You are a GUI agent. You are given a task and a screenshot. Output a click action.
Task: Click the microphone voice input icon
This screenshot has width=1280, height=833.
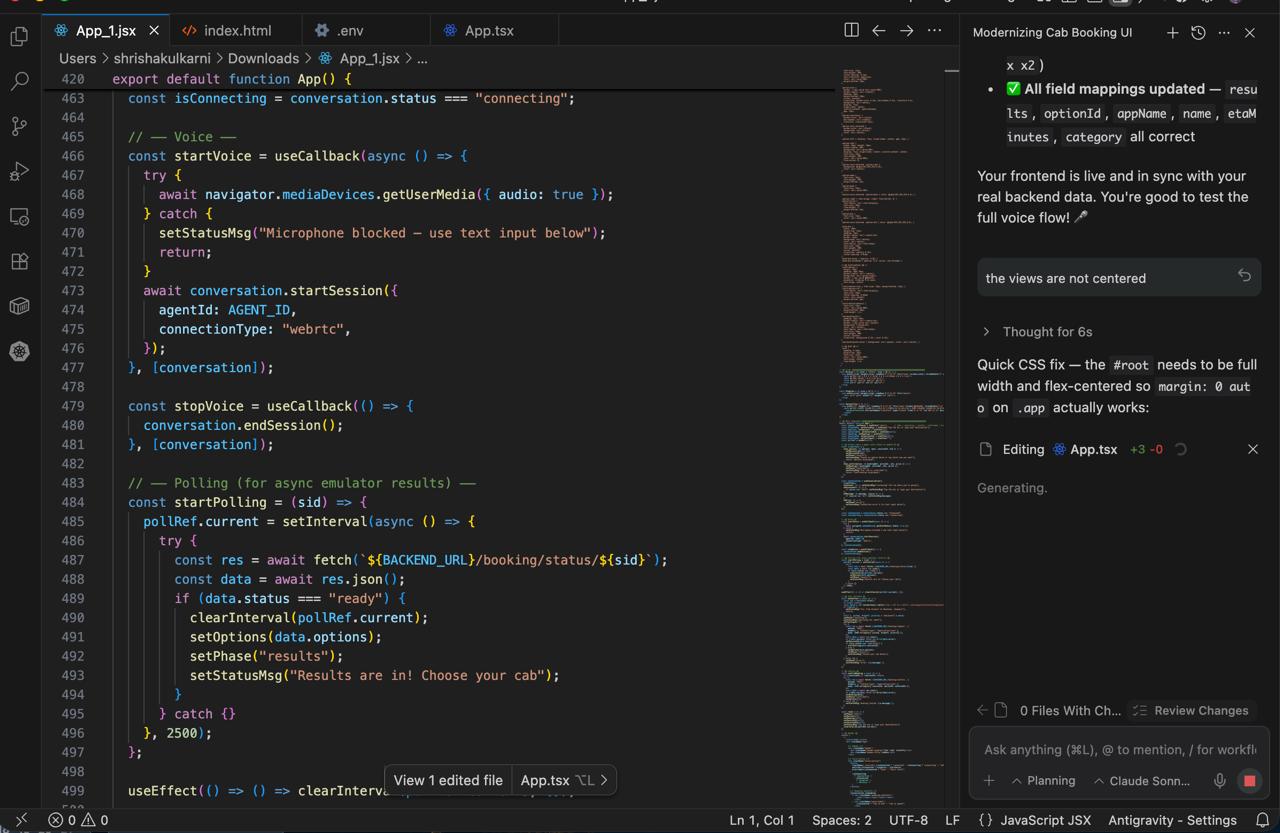coord(1219,780)
